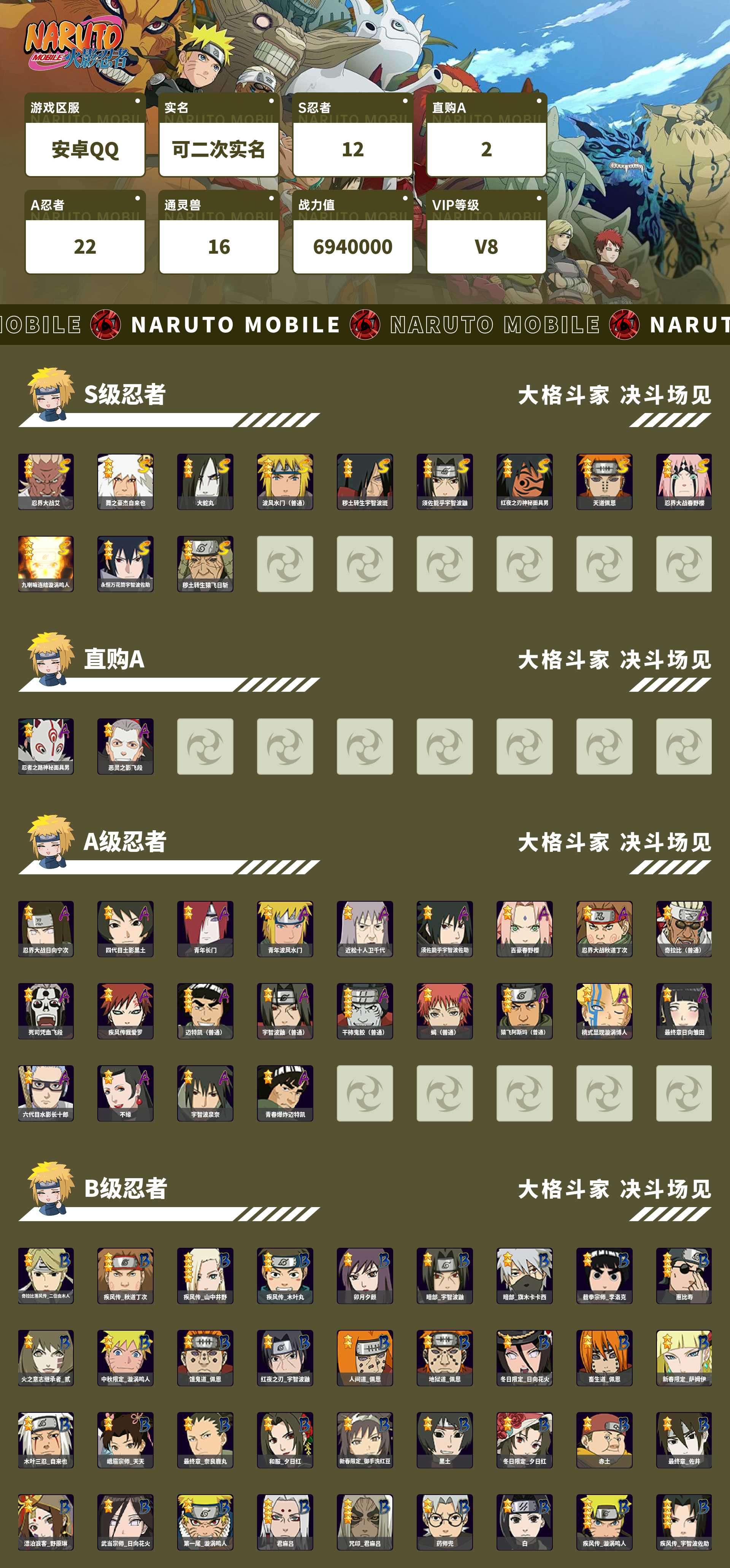This screenshot has width=730, height=1568.
Task: Click the 忍界大战春野樱 S-ninja icon
Action: (x=684, y=481)
